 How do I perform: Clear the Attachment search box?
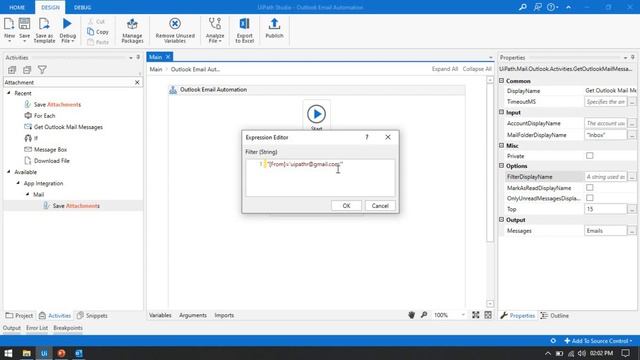[137, 82]
